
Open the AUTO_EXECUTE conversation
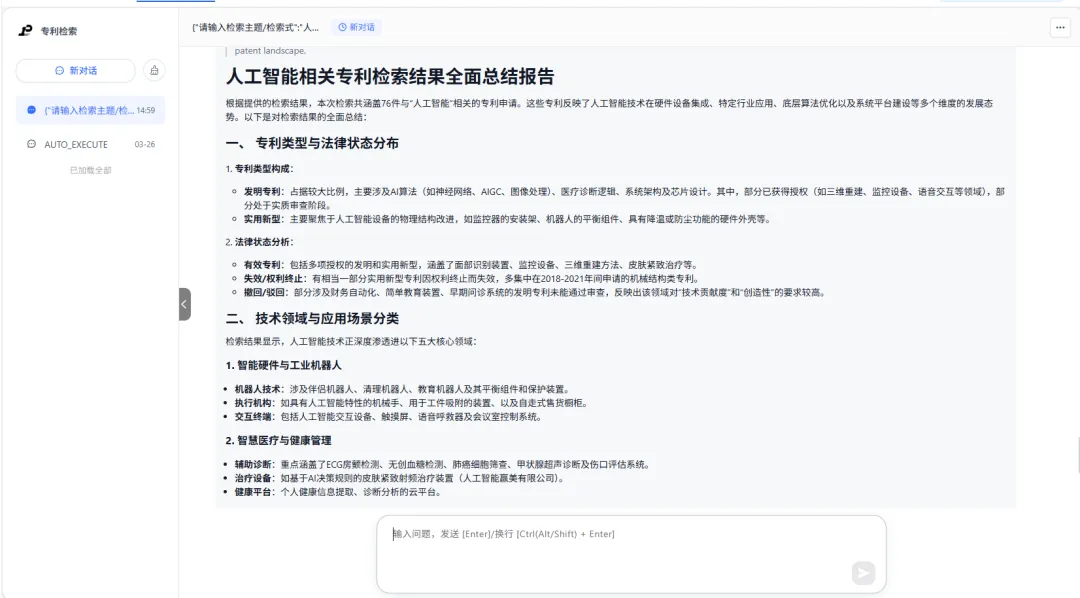tap(90, 144)
